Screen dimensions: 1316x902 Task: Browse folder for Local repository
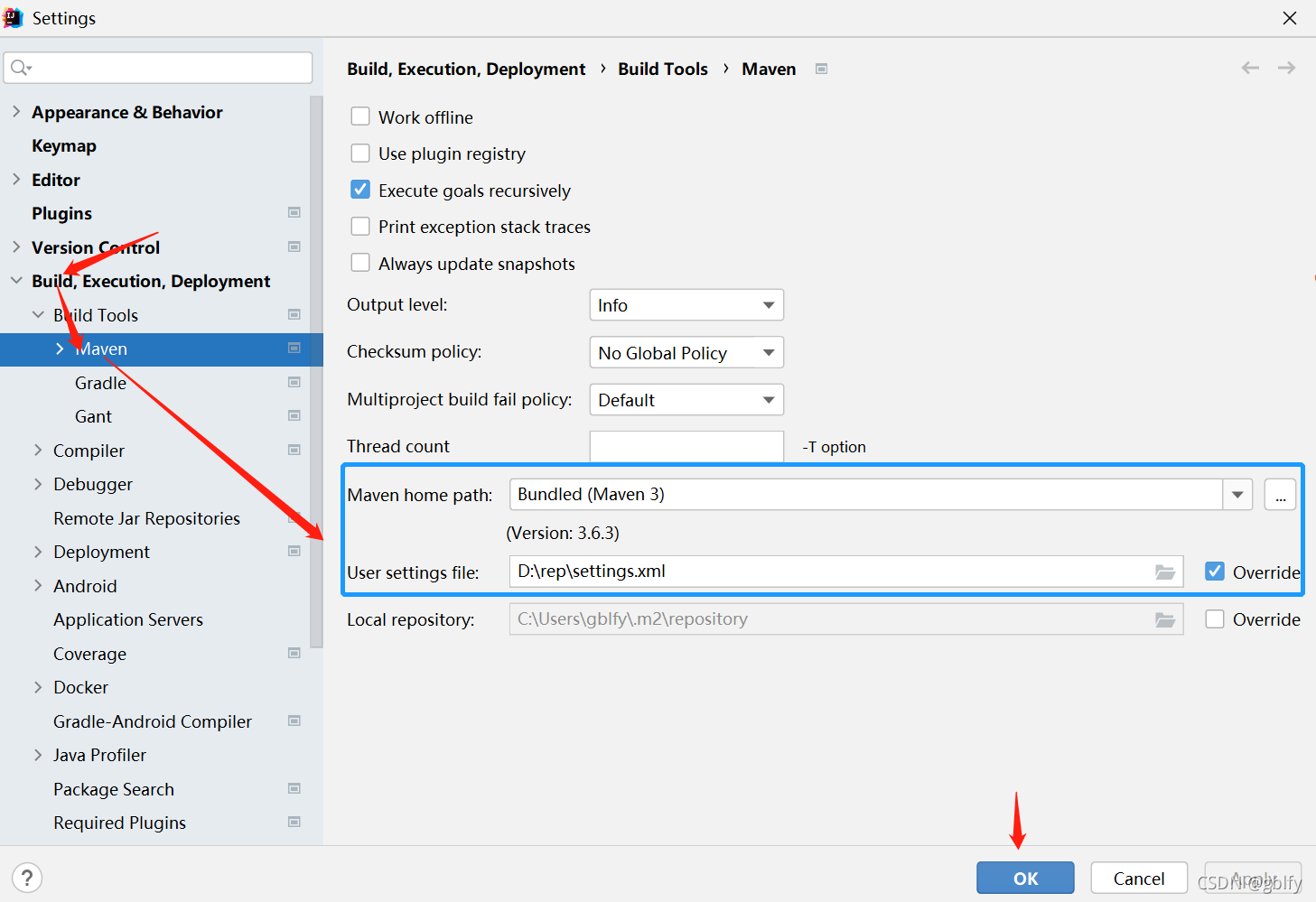coord(1165,619)
